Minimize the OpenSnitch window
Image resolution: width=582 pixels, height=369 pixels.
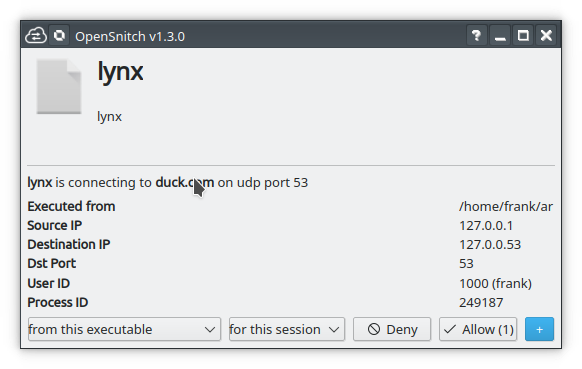tap(500, 36)
